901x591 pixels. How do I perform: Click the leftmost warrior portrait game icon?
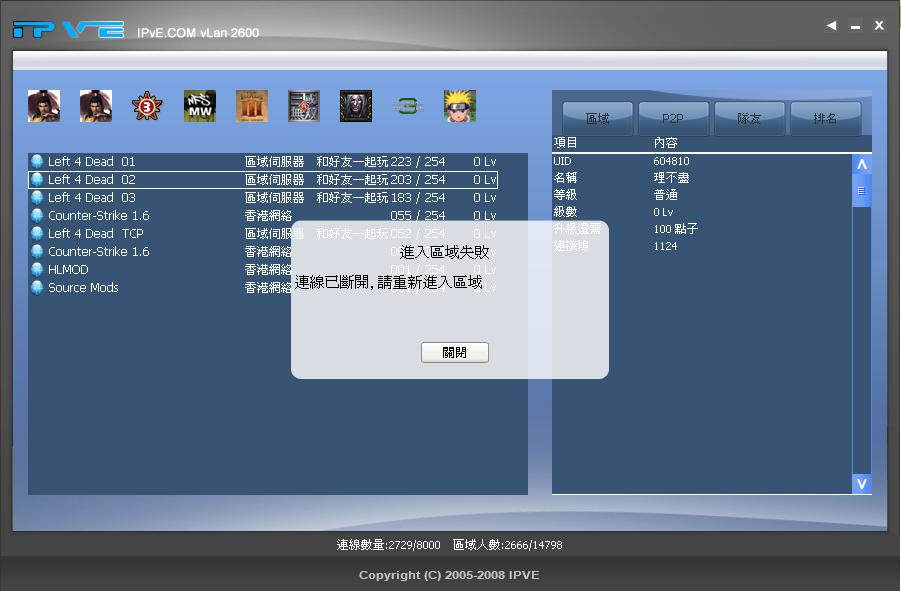[44, 106]
